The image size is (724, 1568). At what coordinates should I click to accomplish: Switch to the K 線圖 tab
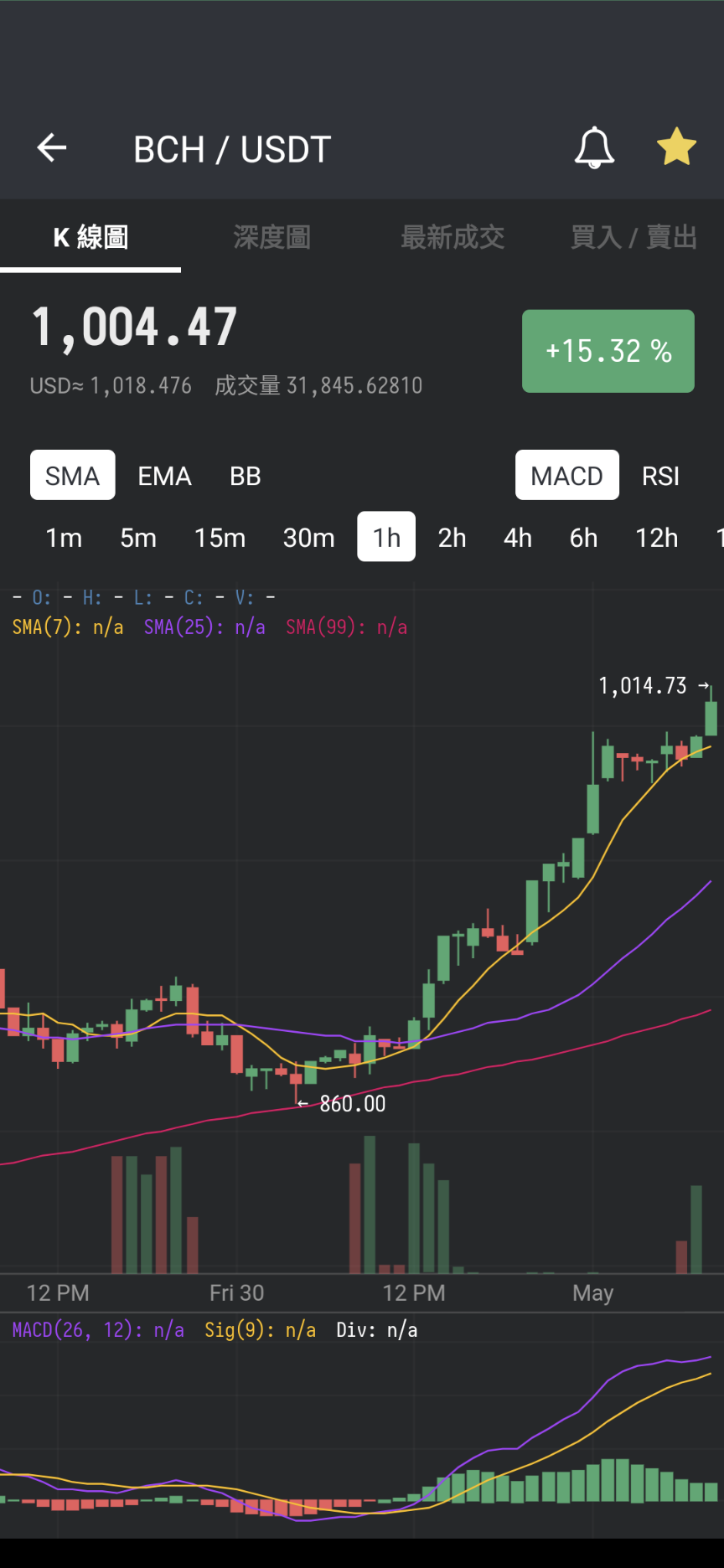pos(90,238)
